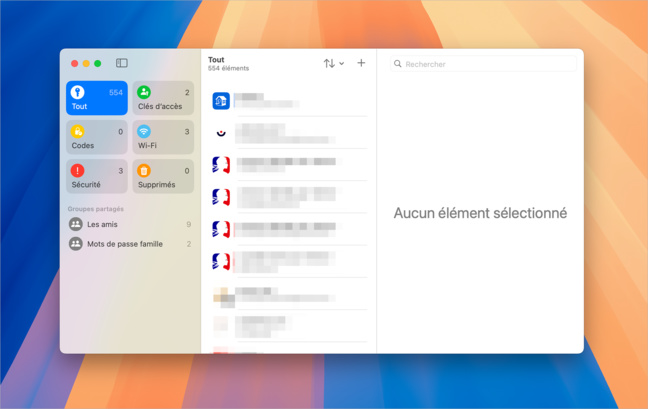648x409 pixels.
Task: Select the fifth password list entry
Action: [x=288, y=229]
